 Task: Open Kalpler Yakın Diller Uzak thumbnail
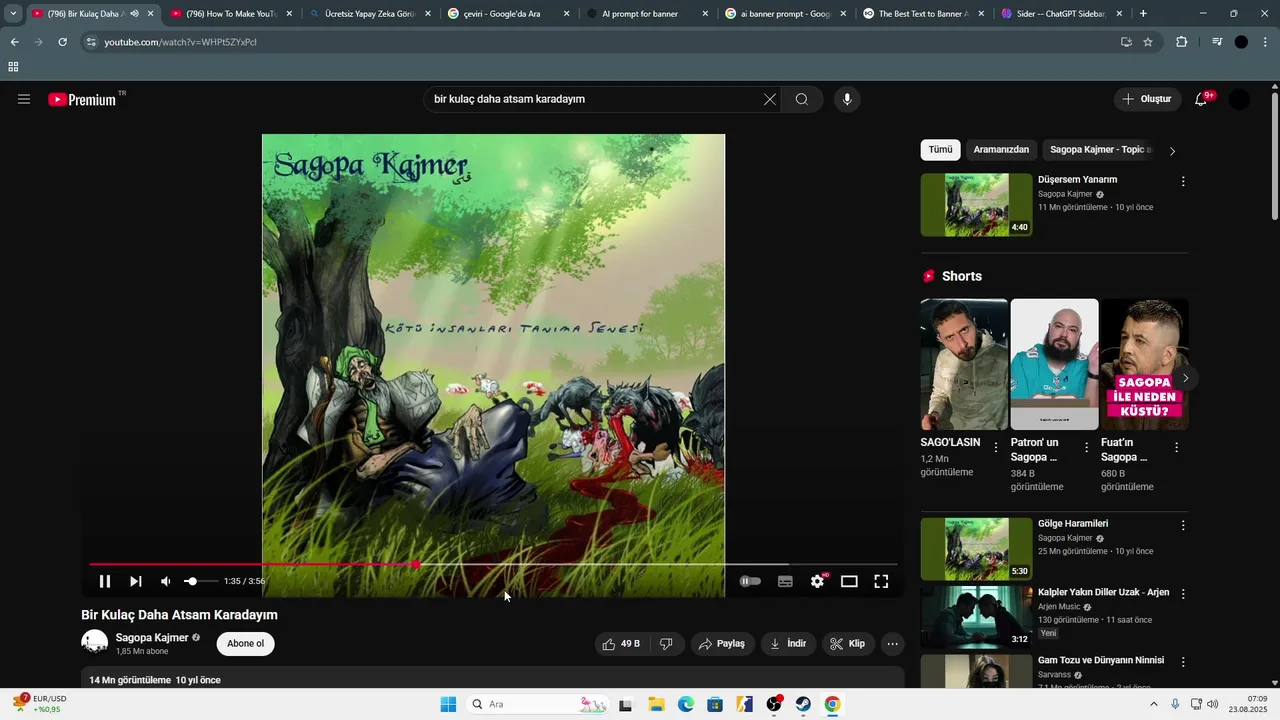pyautogui.click(x=977, y=617)
